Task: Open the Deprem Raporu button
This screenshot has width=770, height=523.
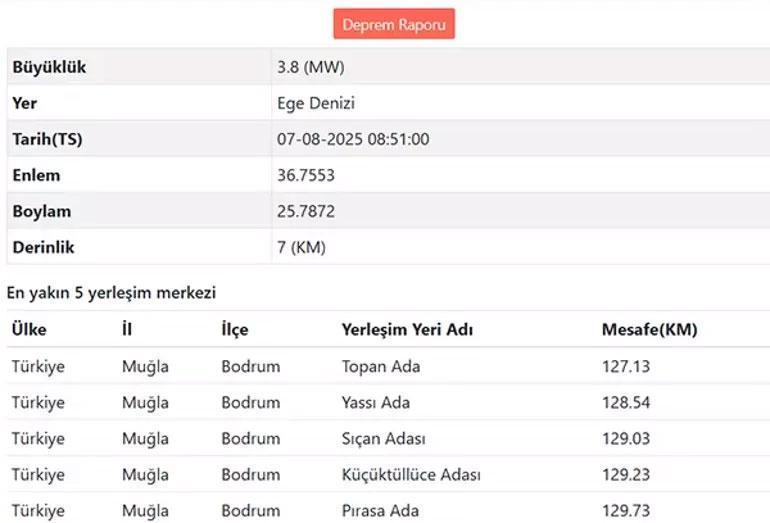Action: coord(394,24)
